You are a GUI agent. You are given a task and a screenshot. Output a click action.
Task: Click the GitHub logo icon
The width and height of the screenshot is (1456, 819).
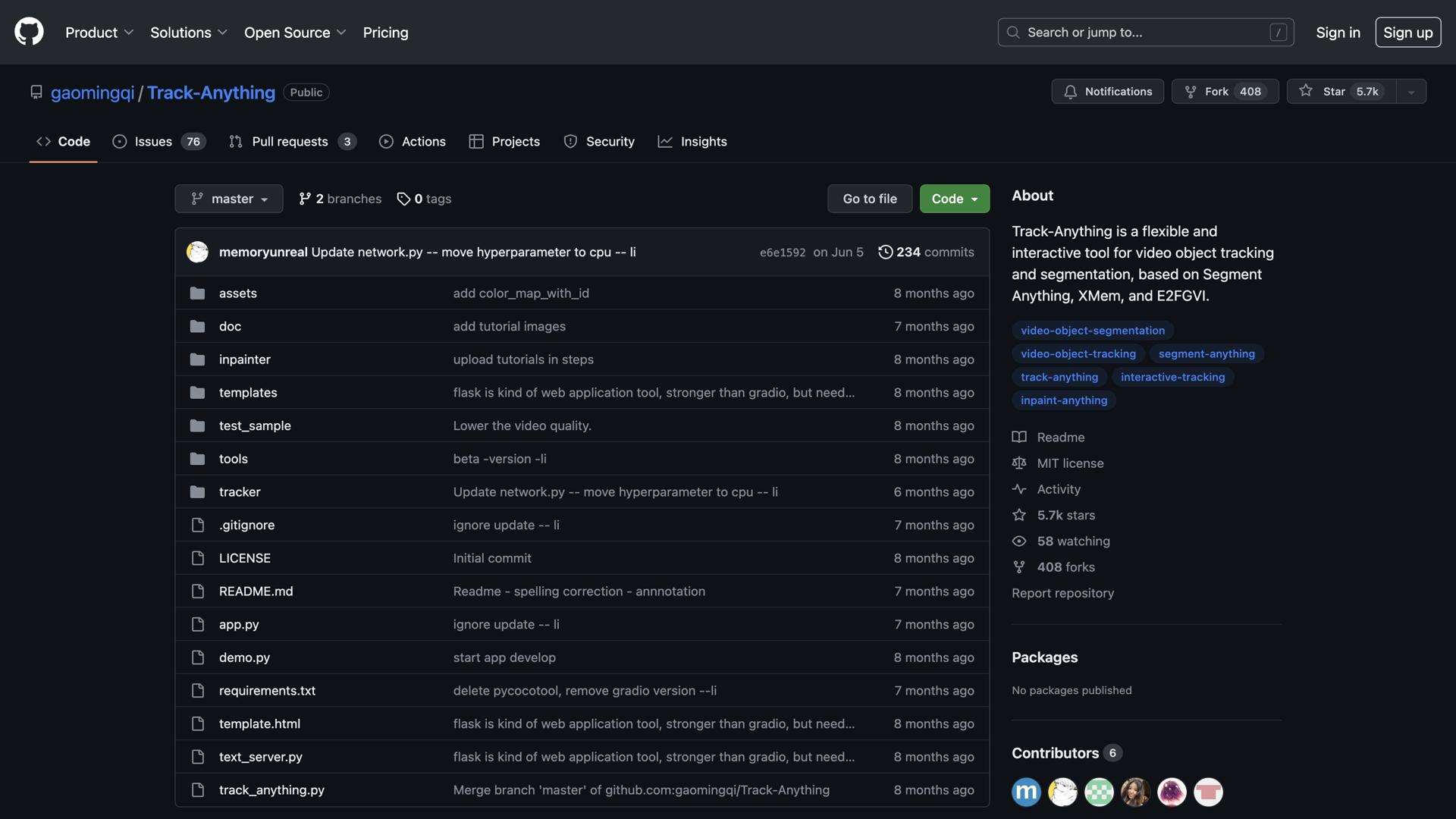(29, 32)
